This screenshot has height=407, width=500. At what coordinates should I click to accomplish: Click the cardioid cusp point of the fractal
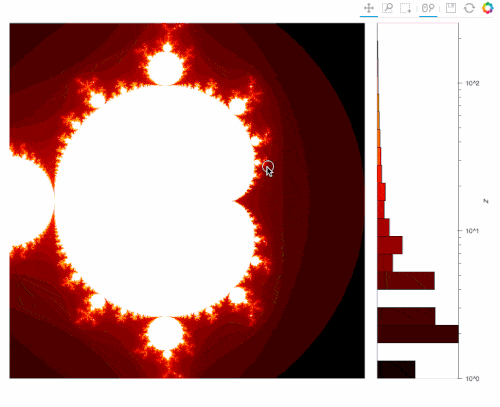coord(234,201)
